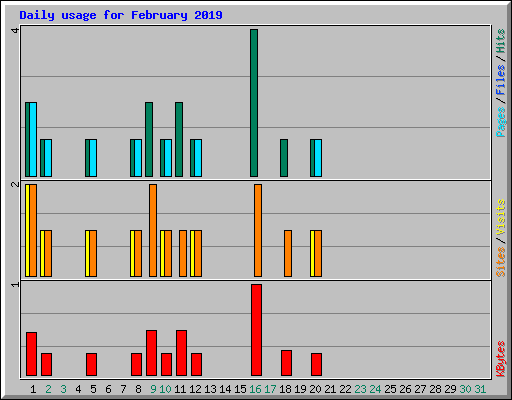
Task: Click the green Hits bar for day 11
Action: [179, 139]
